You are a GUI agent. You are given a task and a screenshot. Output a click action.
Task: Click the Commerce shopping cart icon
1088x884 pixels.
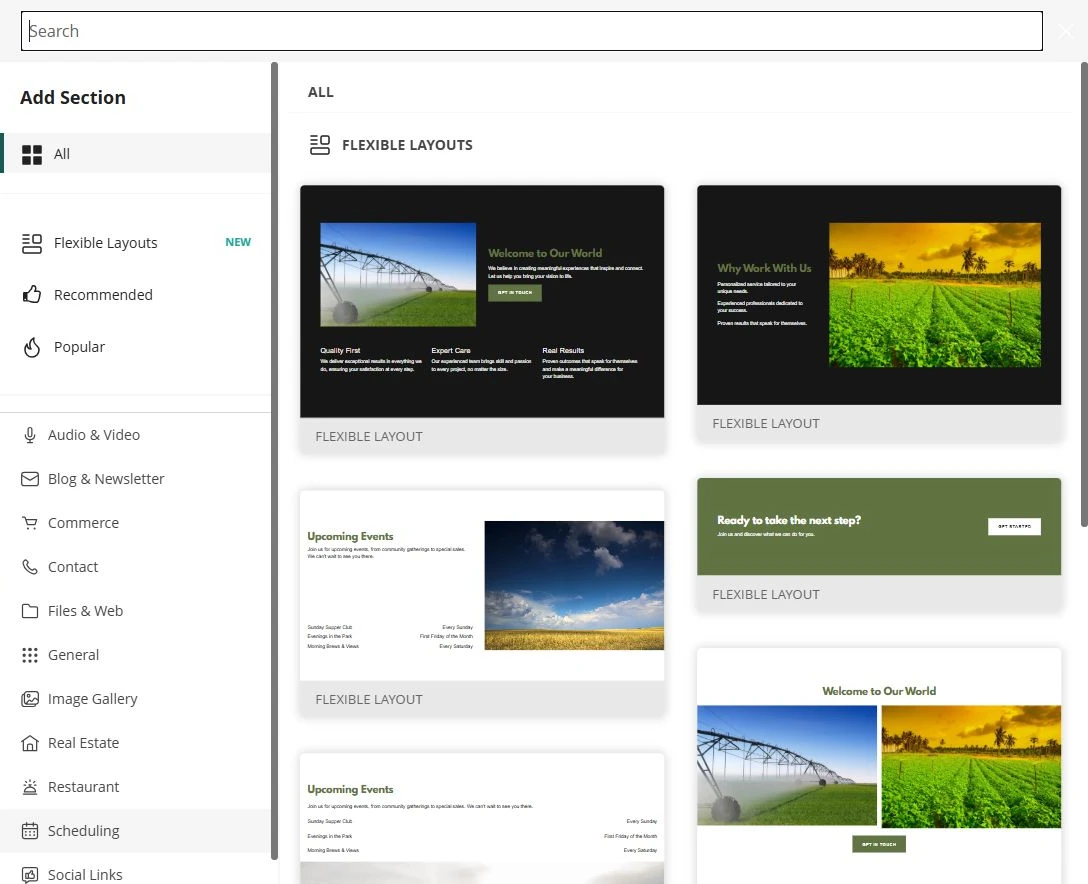point(30,523)
